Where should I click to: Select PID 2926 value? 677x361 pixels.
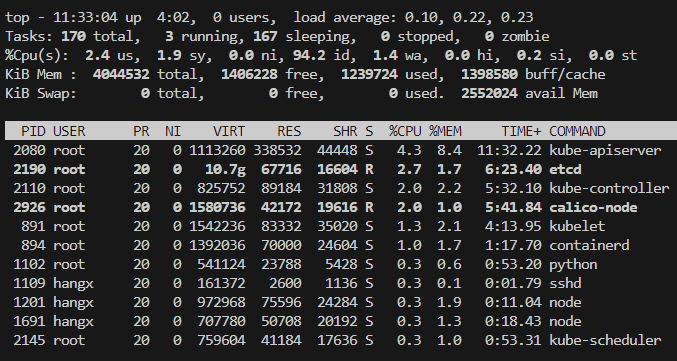click(29, 207)
